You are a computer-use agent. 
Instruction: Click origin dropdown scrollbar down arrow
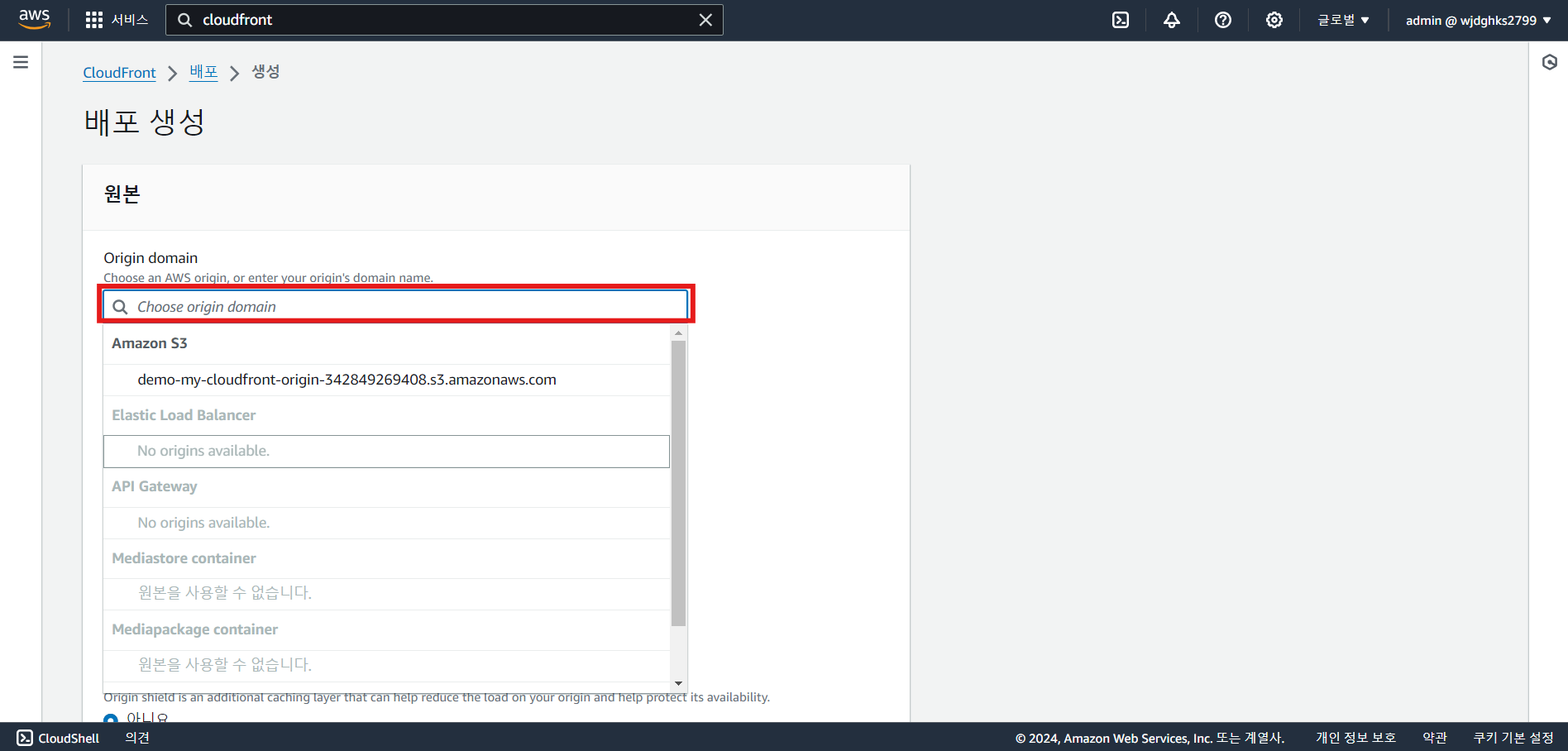pos(678,683)
